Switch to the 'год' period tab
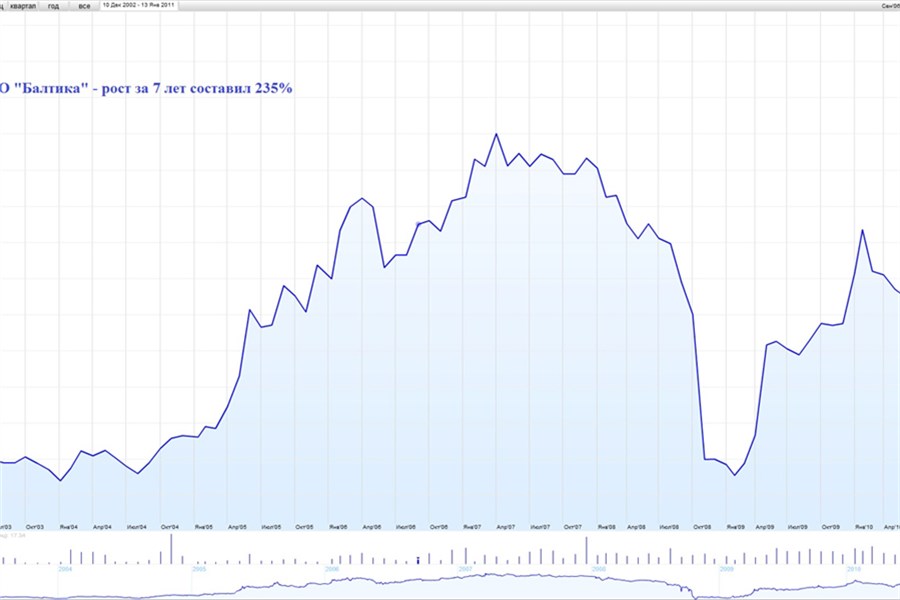Viewport: 900px width, 600px height. (x=53, y=5)
